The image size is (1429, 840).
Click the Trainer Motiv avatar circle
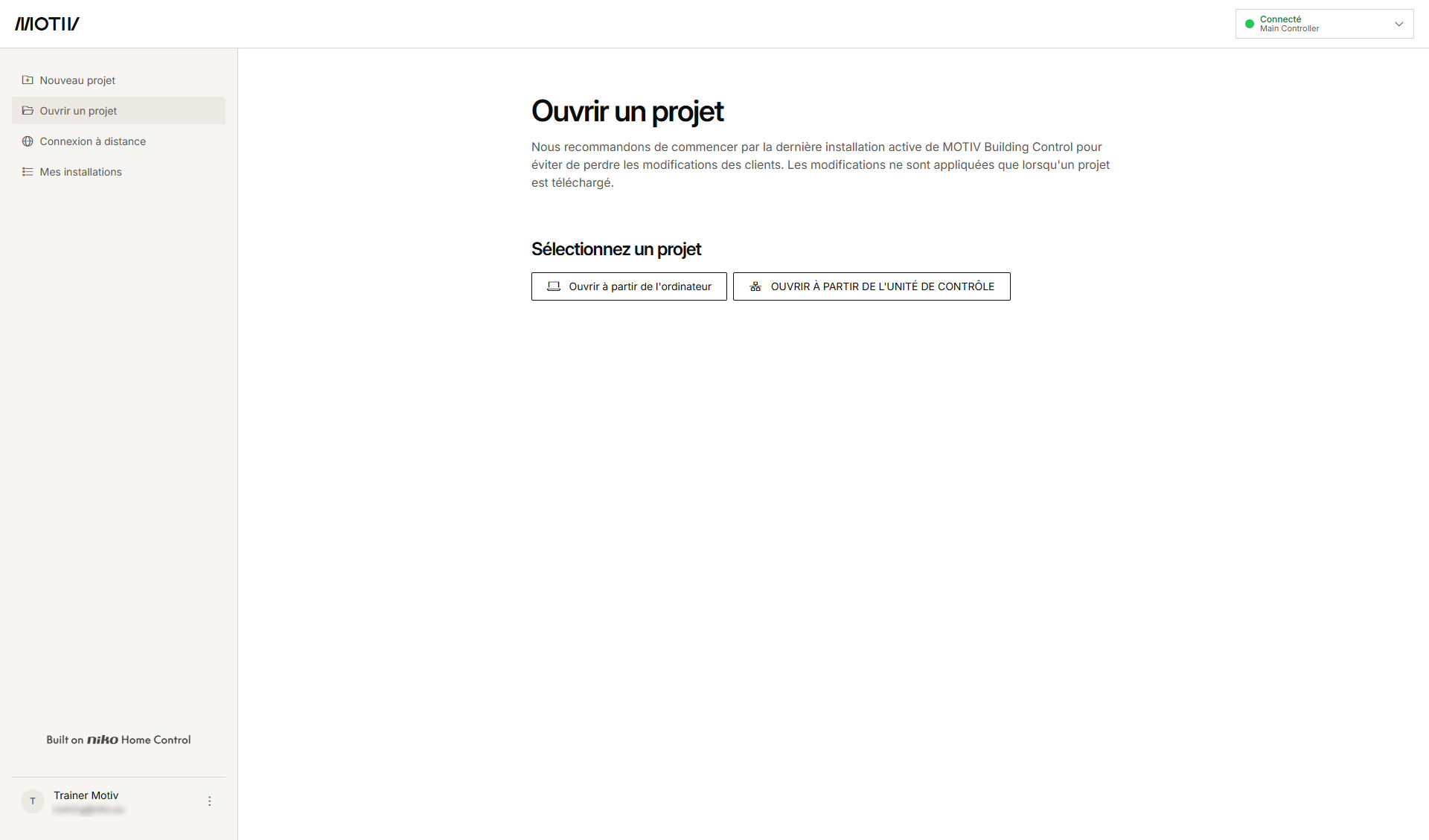tap(33, 801)
